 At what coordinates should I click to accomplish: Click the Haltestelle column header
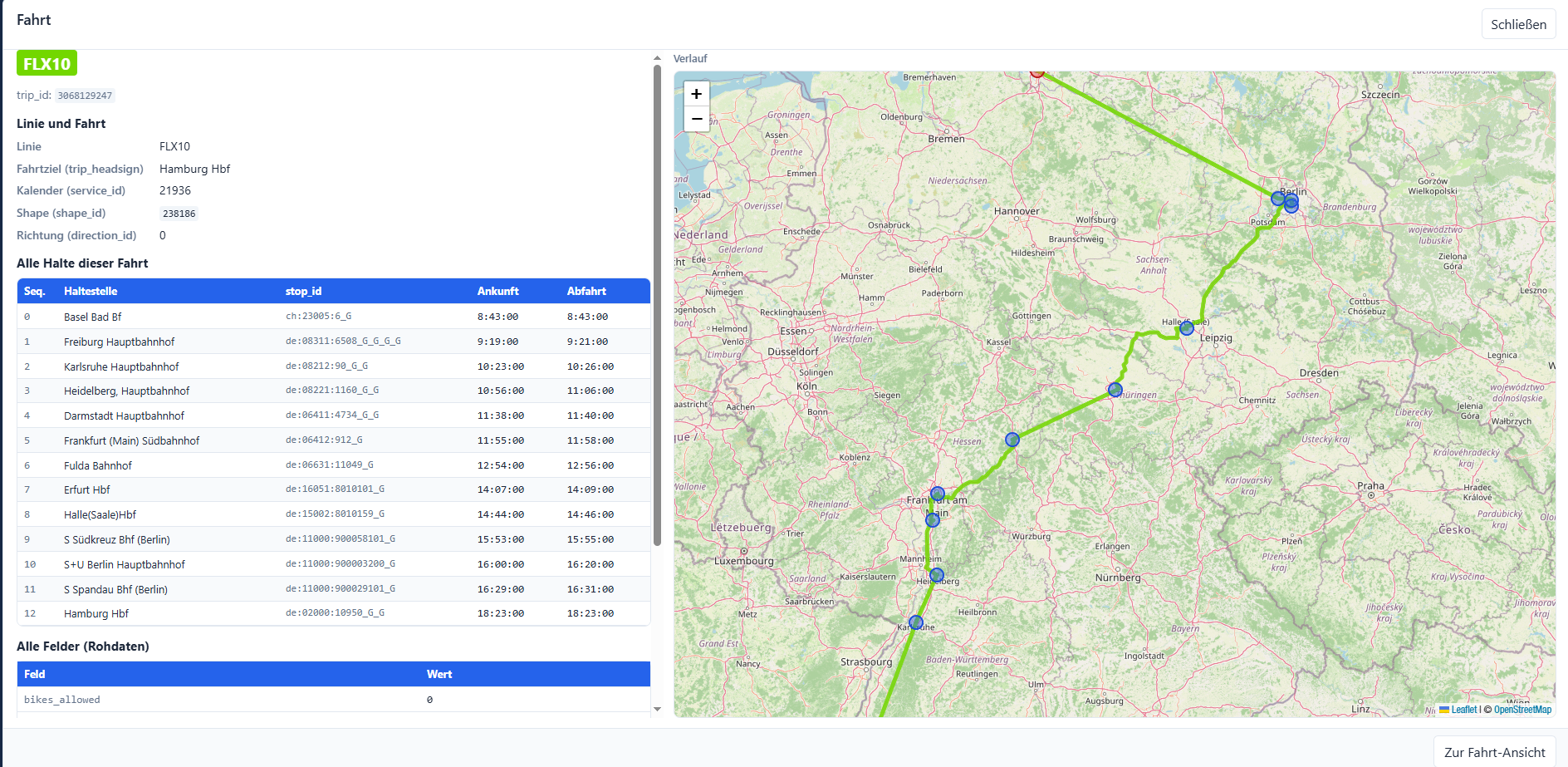[91, 291]
